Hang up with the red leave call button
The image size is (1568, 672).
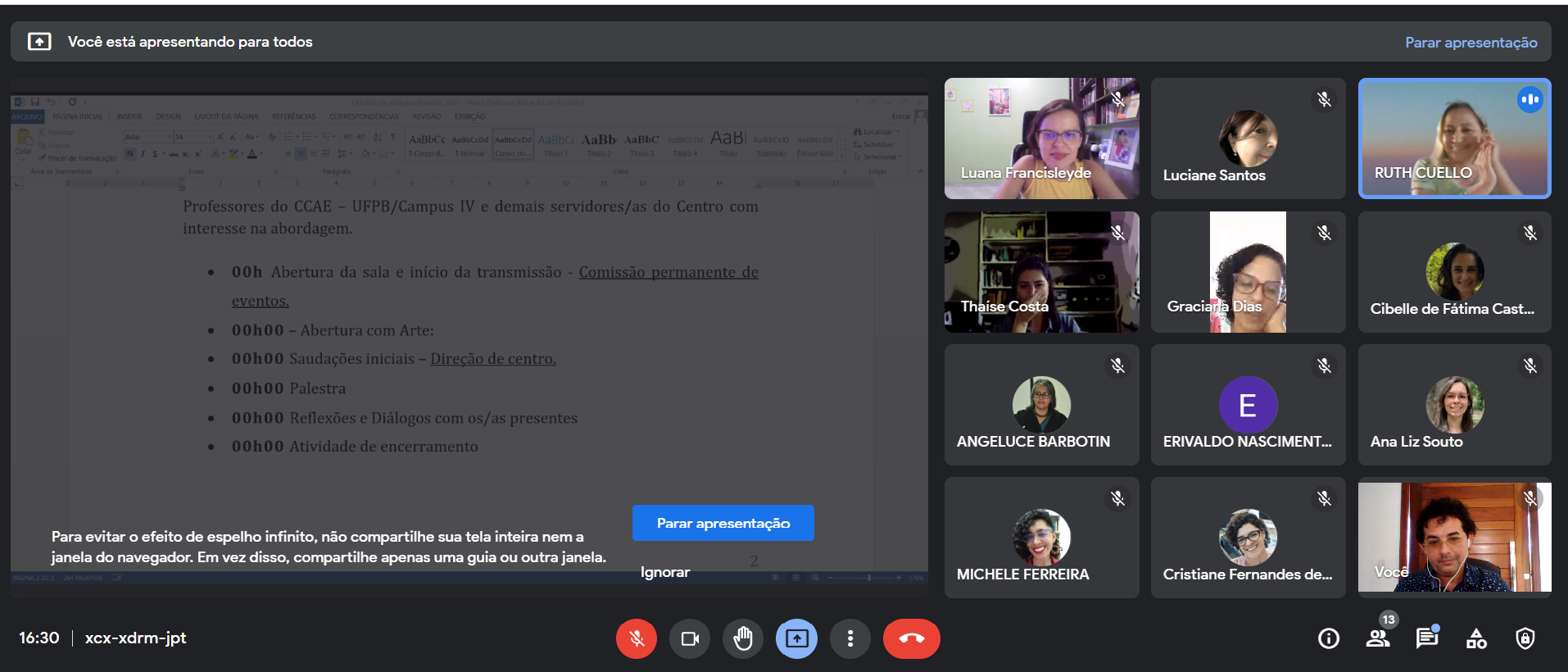911,638
